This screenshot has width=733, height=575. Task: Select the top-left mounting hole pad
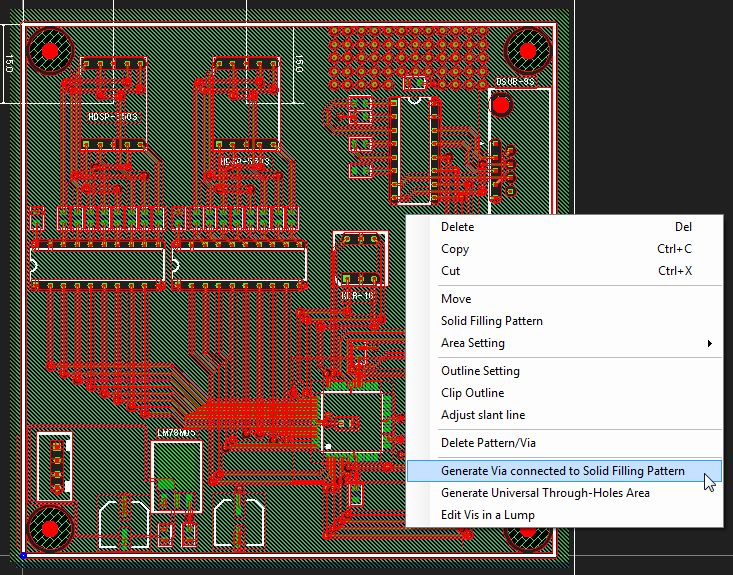[x=50, y=51]
